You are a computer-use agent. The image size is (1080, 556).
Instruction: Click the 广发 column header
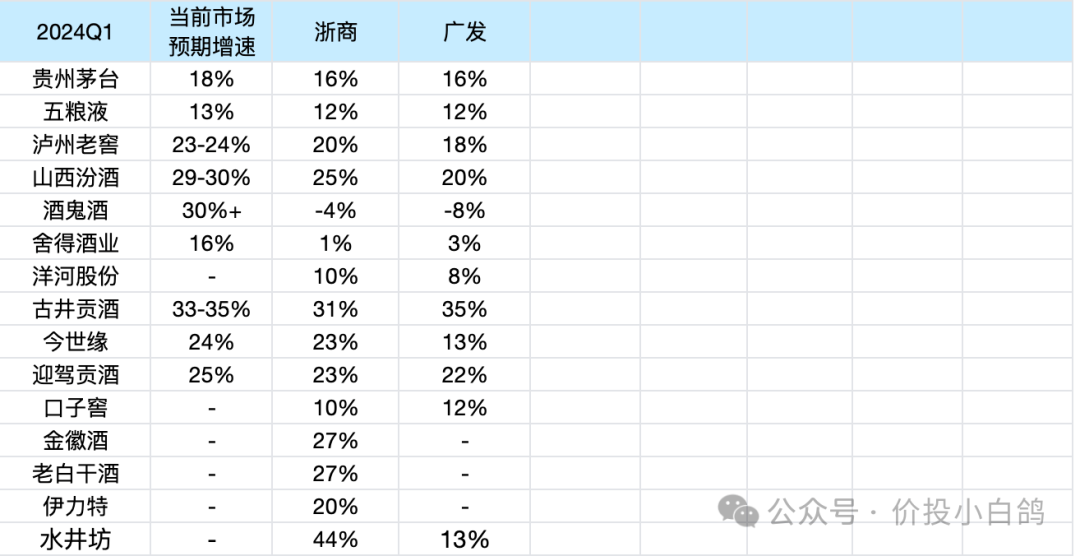[464, 32]
